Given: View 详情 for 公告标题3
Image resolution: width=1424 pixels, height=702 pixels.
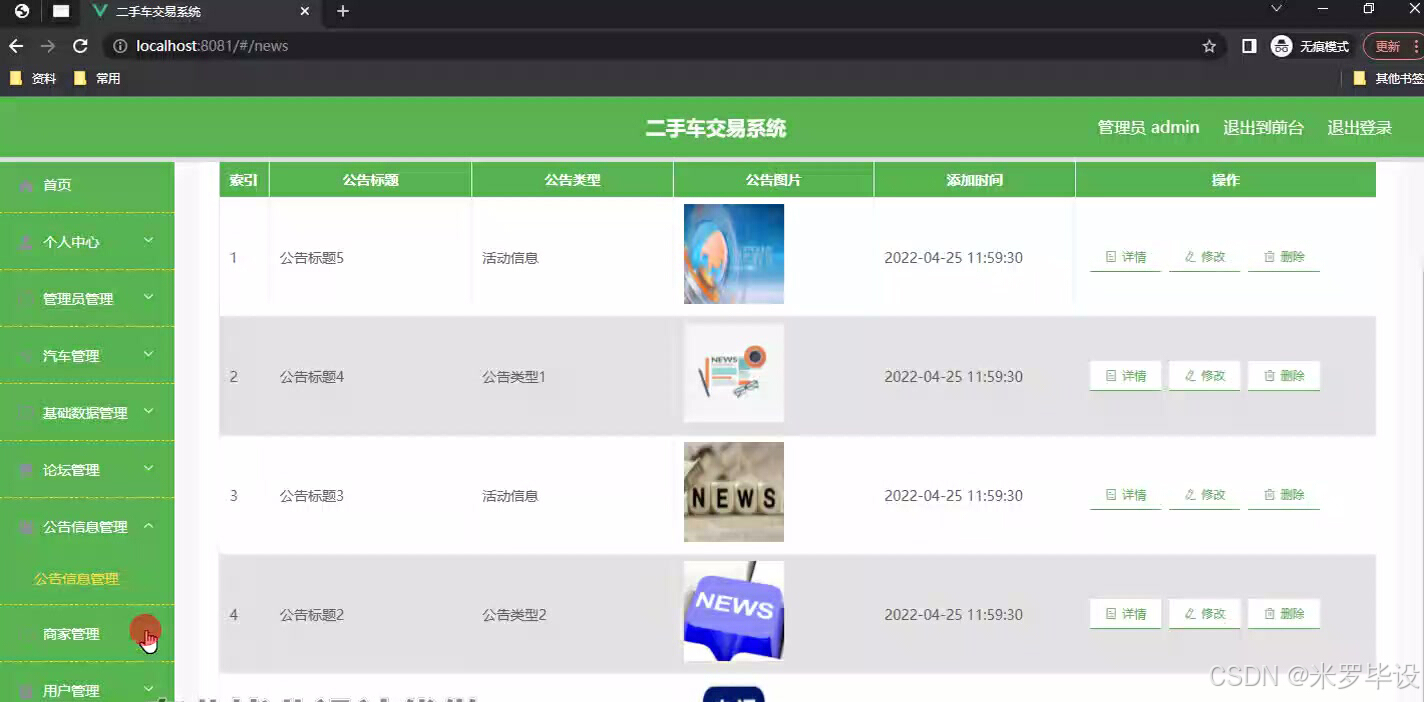Looking at the screenshot, I should click(1125, 495).
